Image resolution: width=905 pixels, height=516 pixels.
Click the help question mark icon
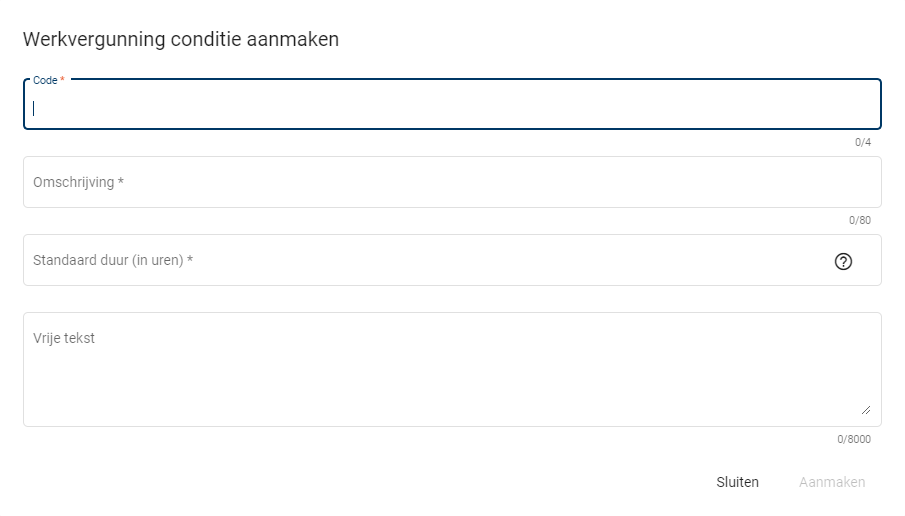pyautogui.click(x=843, y=262)
